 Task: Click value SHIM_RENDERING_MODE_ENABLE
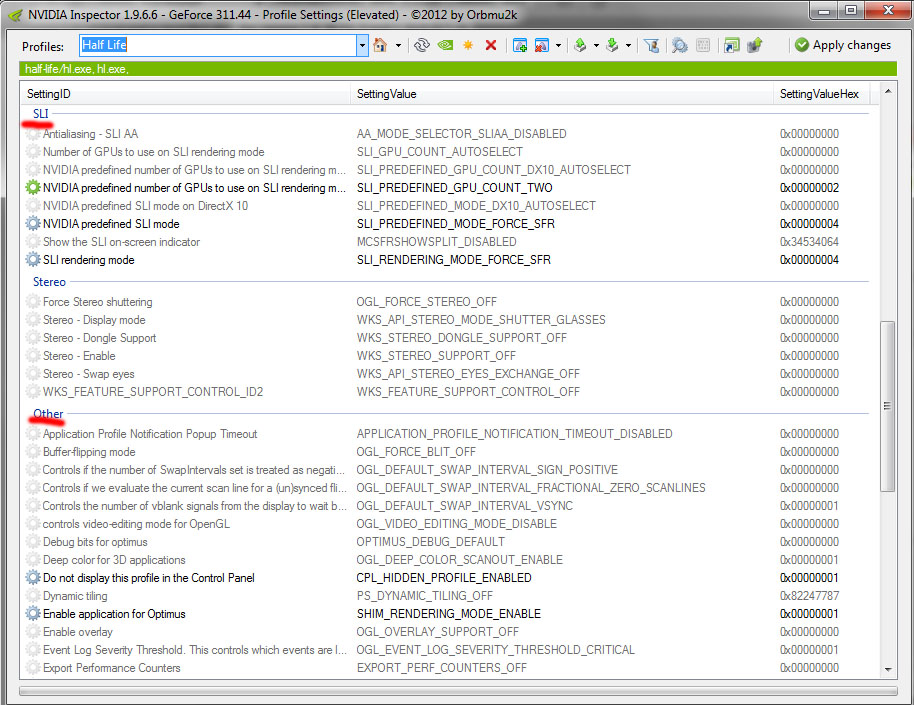(449, 614)
